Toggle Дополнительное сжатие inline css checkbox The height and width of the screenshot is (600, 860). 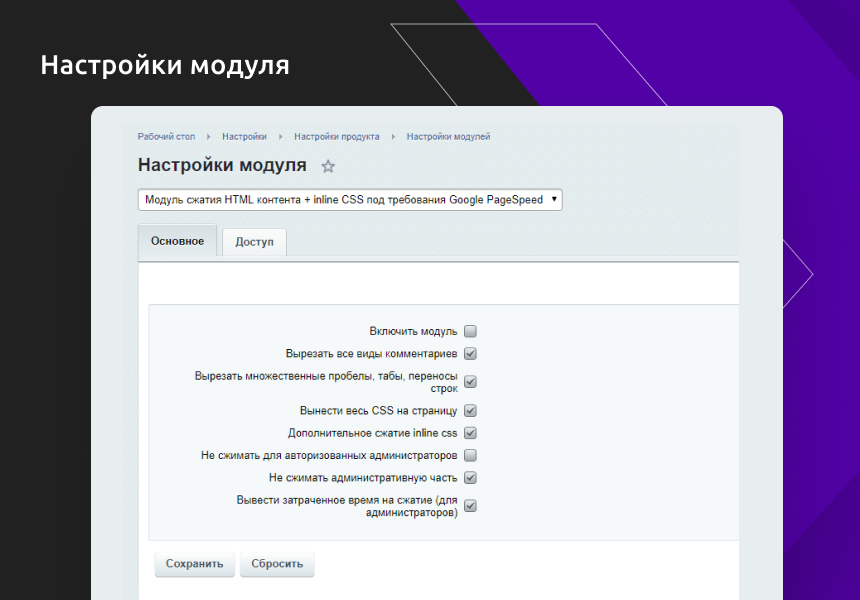click(470, 433)
